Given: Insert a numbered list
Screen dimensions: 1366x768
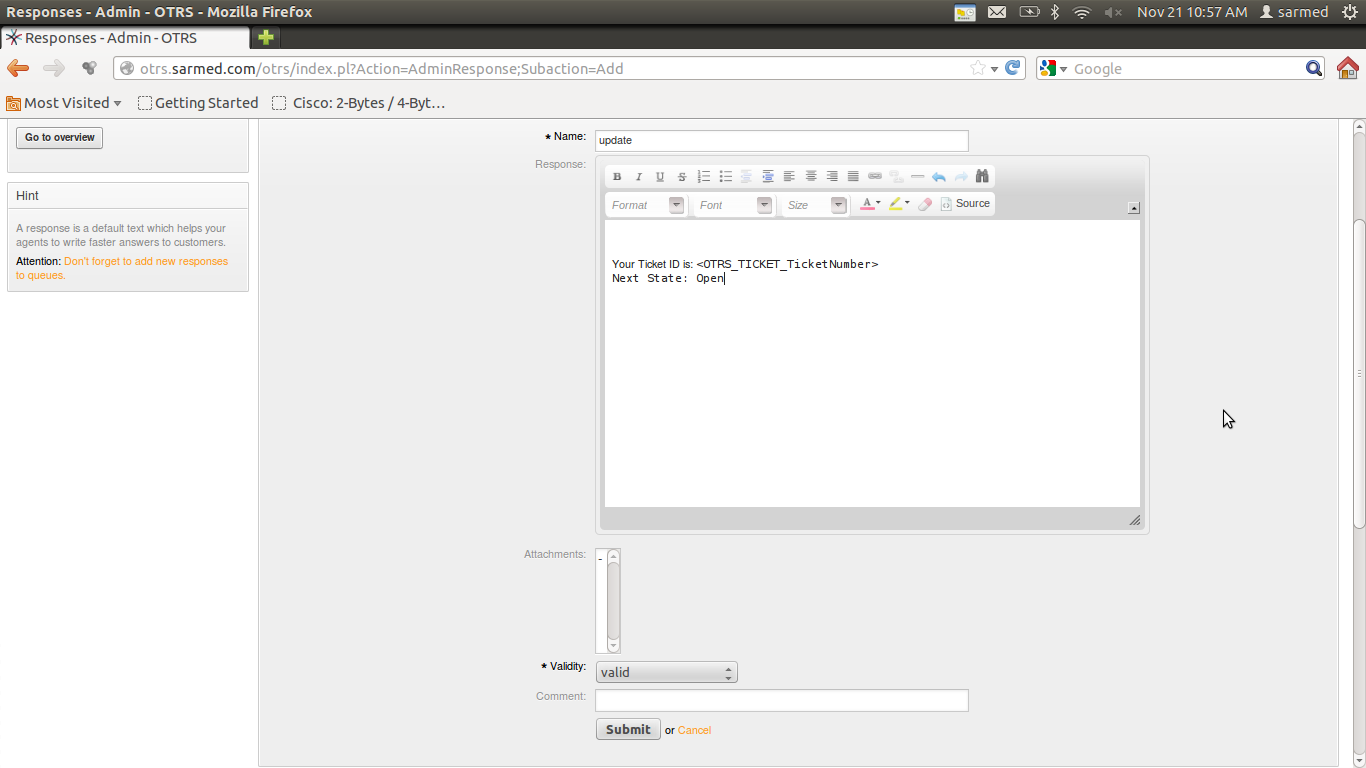Looking at the screenshot, I should coord(704,177).
